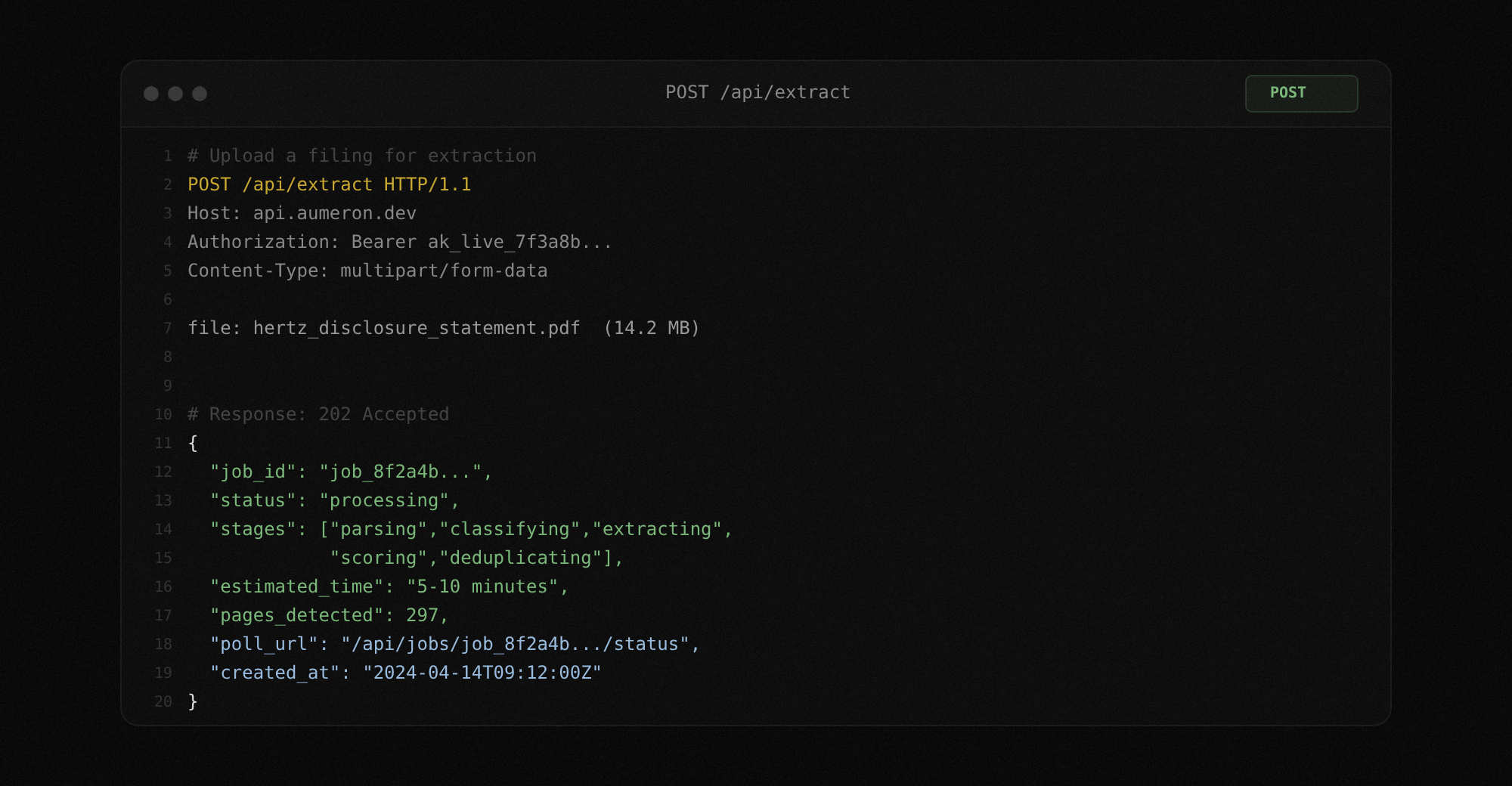
Task: Click the comment "# Upload a filing for extraction"
Action: 362,156
